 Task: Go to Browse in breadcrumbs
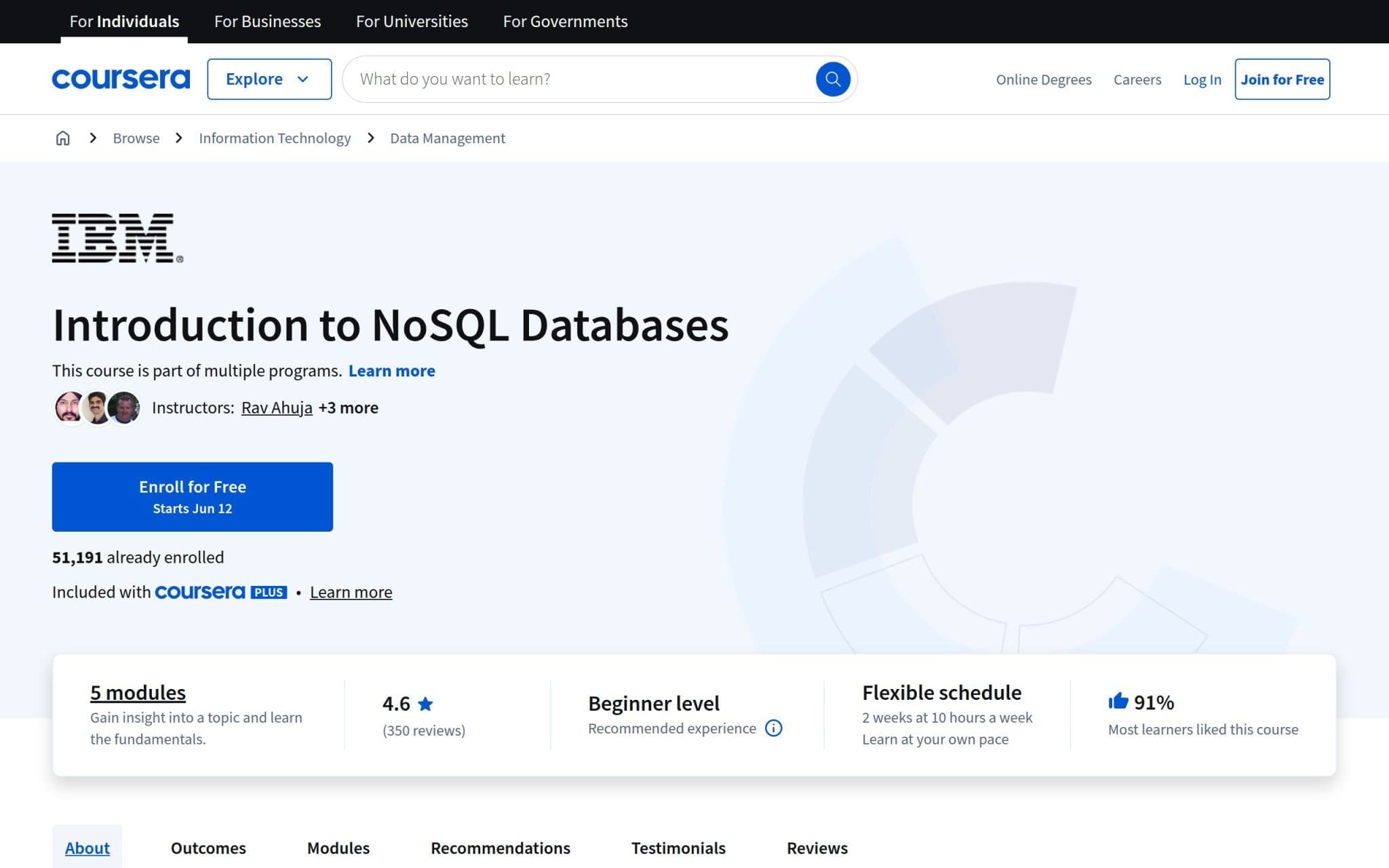136,138
